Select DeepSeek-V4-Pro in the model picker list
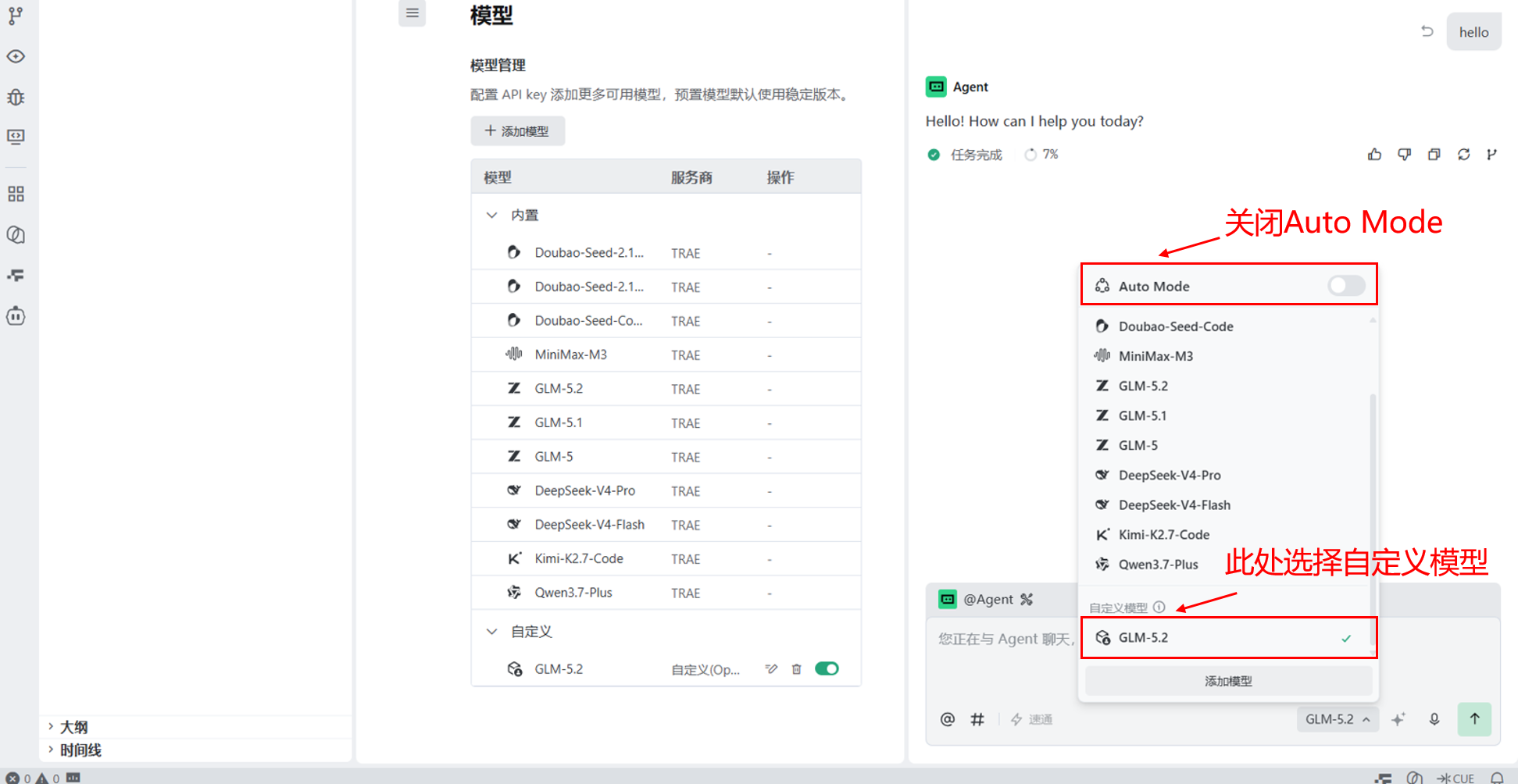Viewport: 1518px width, 784px height. pos(1228,475)
